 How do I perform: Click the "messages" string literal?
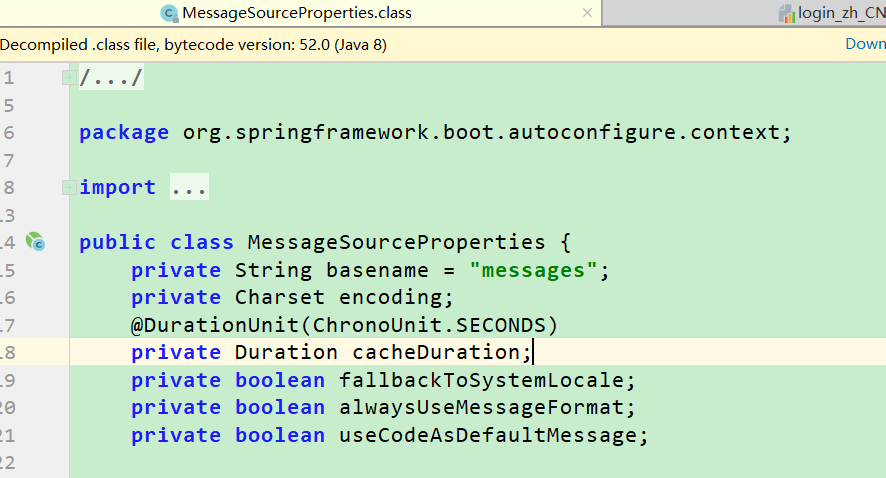pyautogui.click(x=533, y=270)
